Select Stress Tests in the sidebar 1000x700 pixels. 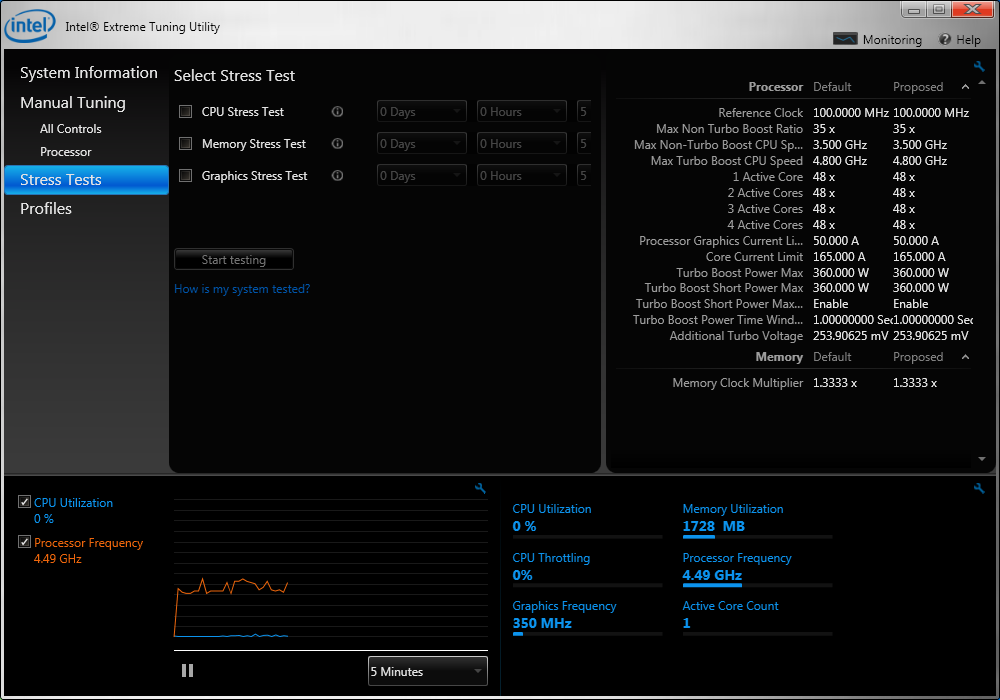[x=86, y=180]
